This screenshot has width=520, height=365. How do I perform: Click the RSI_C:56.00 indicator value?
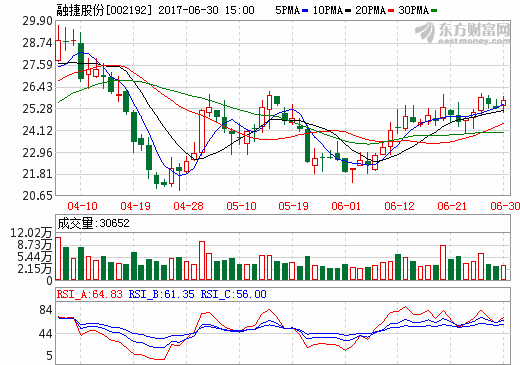click(233, 294)
